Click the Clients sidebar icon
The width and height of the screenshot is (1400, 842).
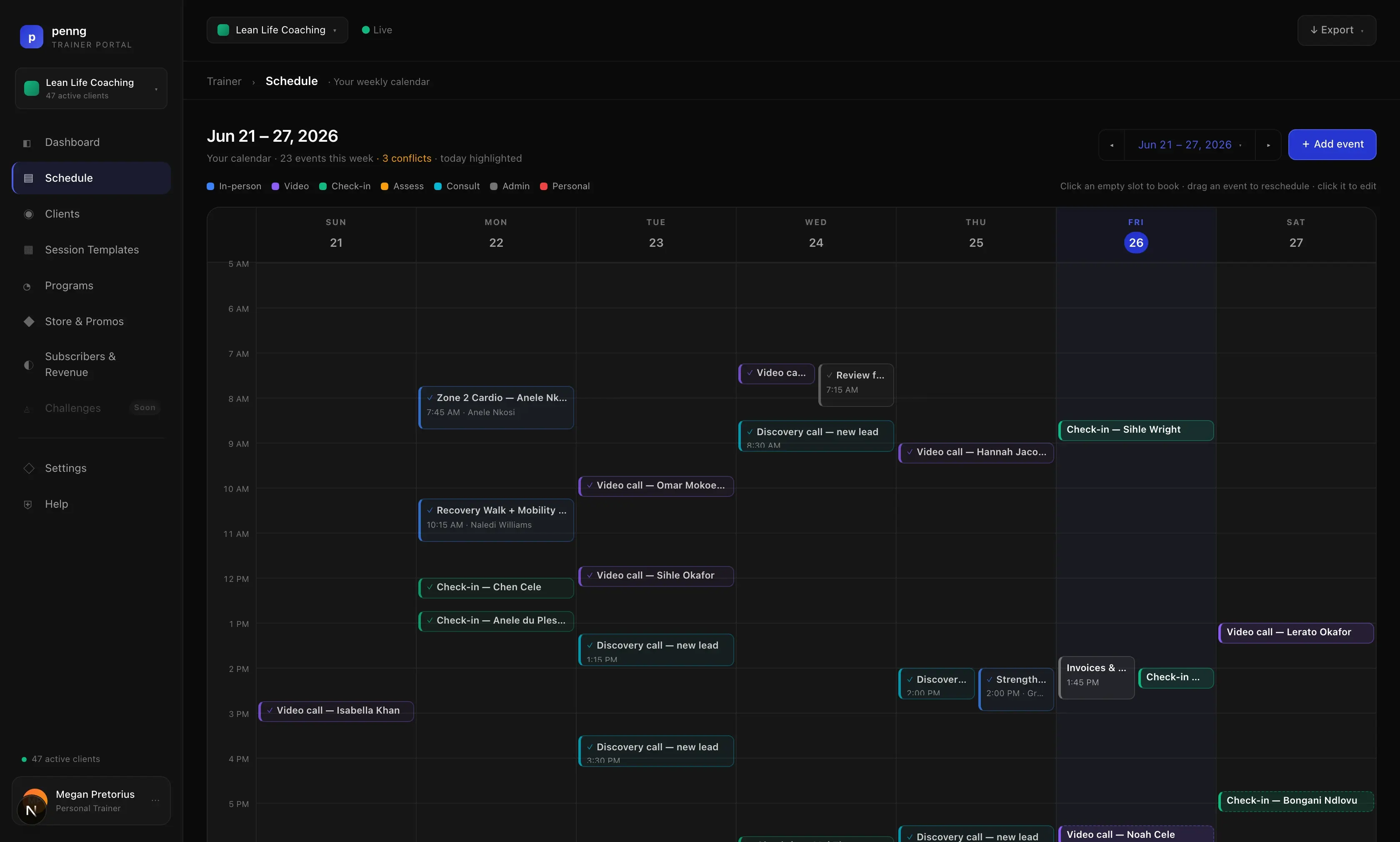click(28, 215)
